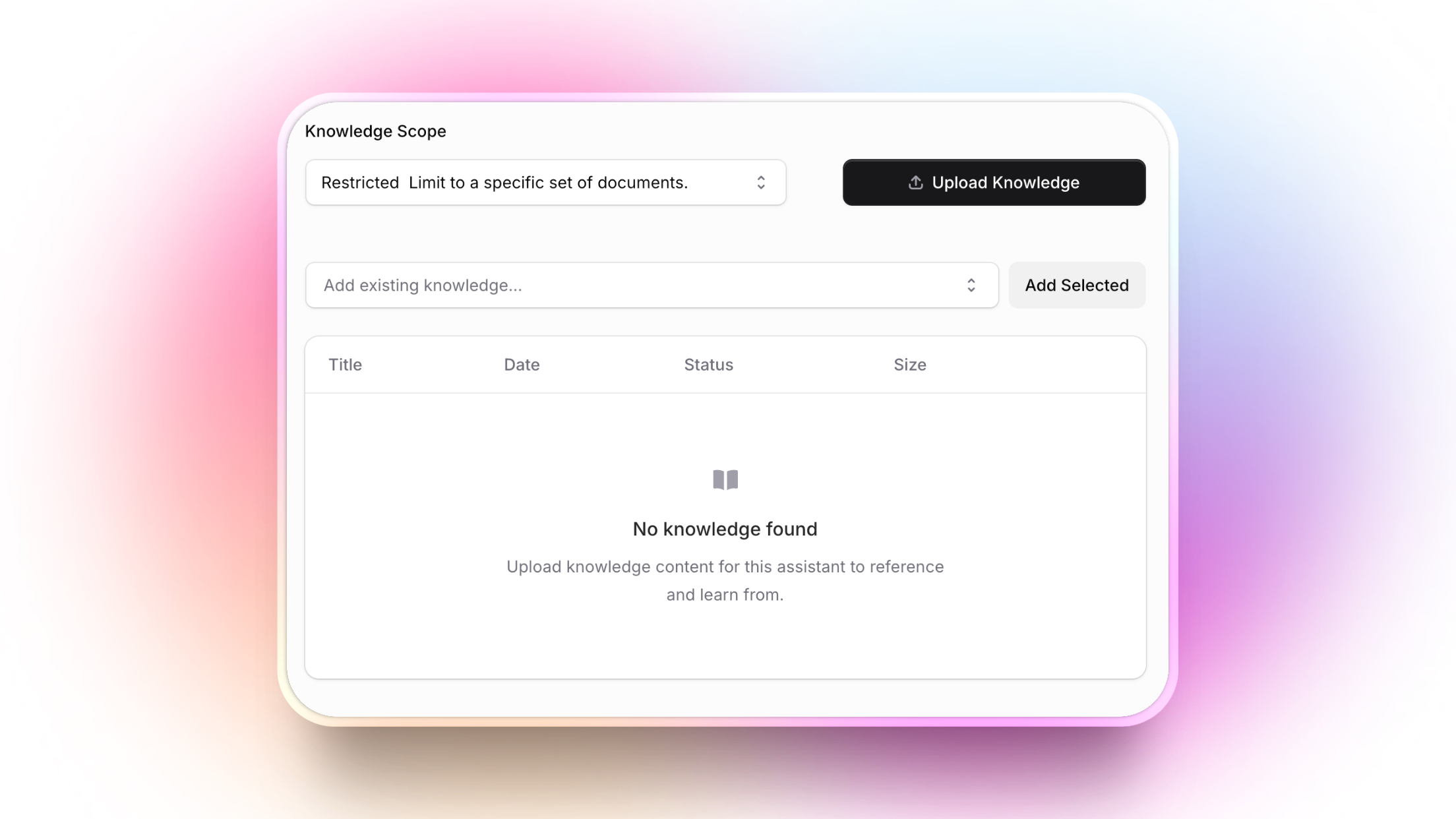The width and height of the screenshot is (1456, 819).
Task: Click the chevron on the Restricted scope selector
Action: tap(761, 183)
